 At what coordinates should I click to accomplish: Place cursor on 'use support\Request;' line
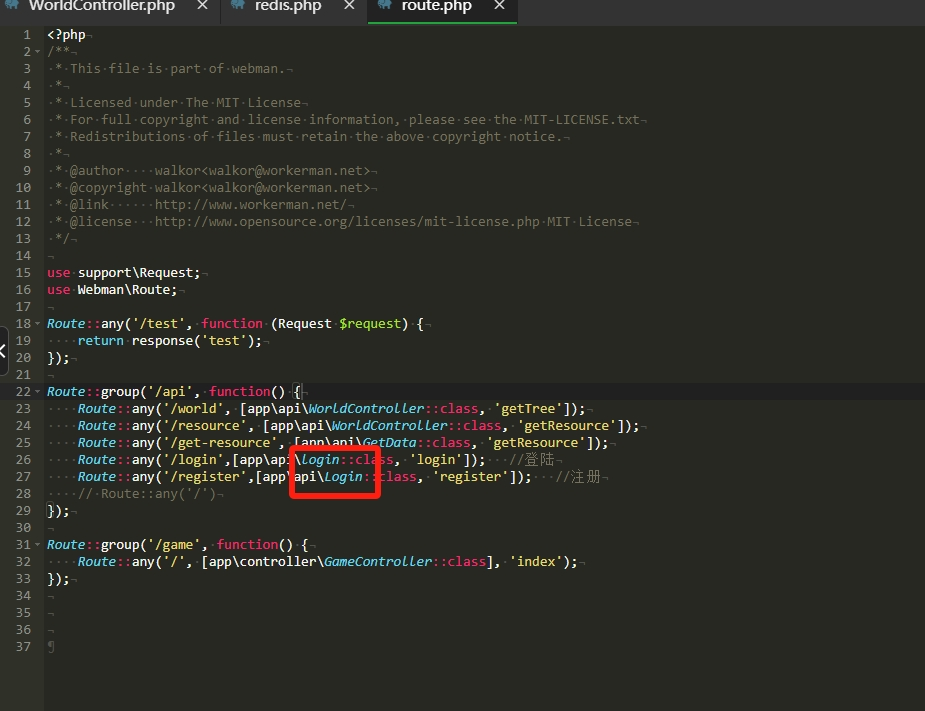click(x=124, y=273)
